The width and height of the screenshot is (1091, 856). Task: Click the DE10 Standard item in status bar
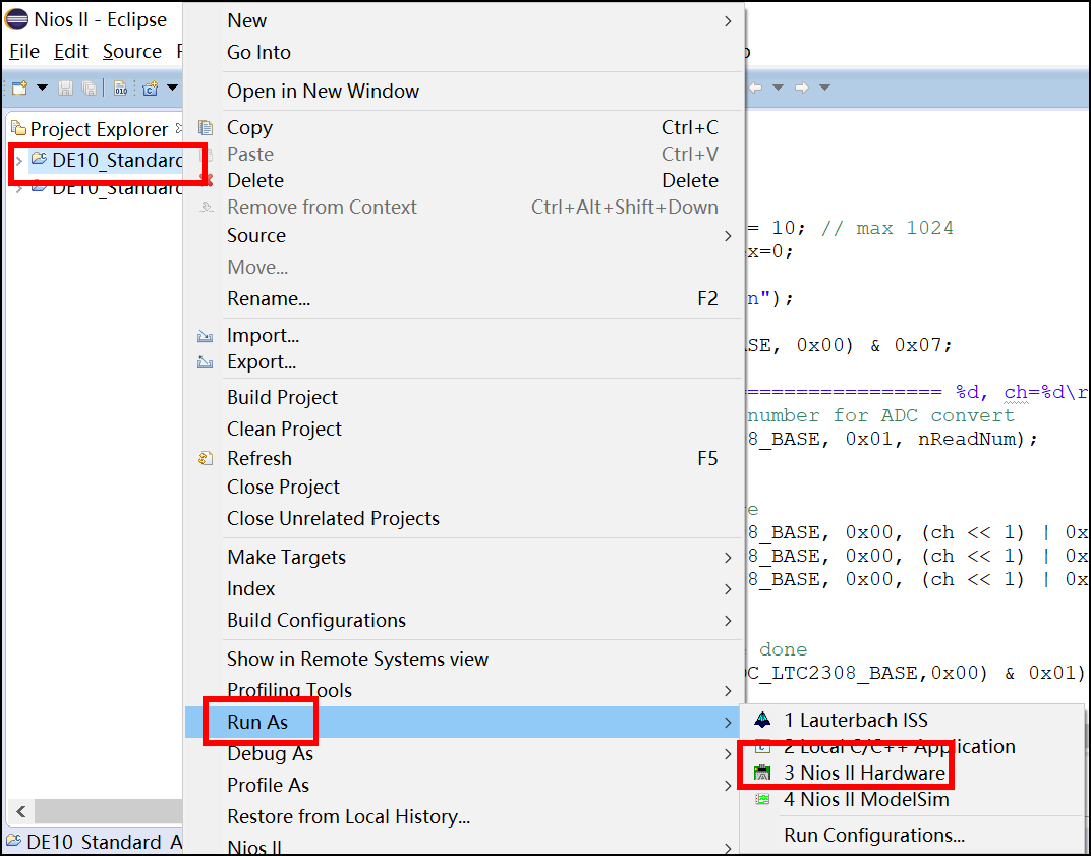(x=94, y=842)
